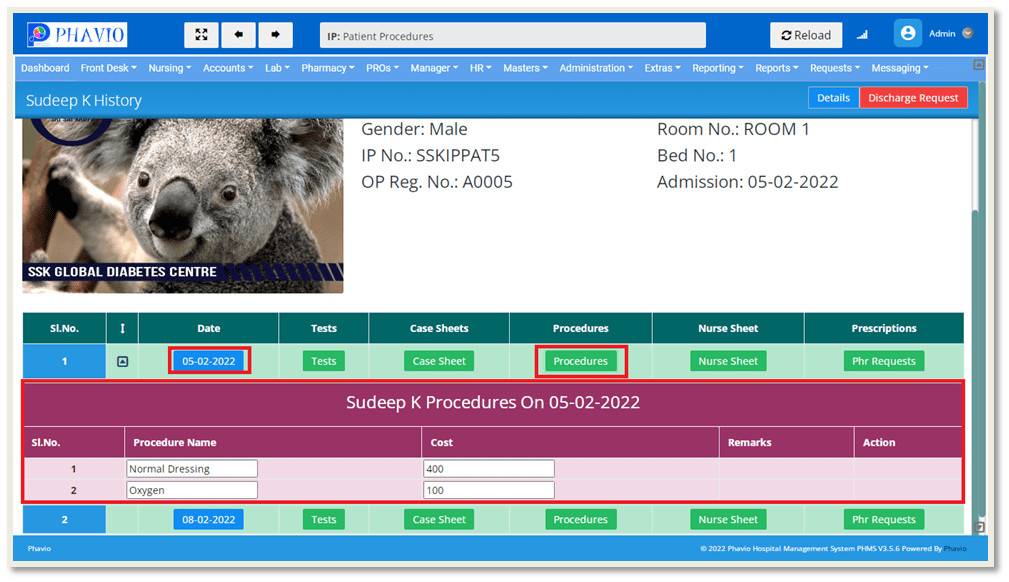Click the SSK Global Diabetes Centre image
The width and height of the screenshot is (1009, 582).
click(x=183, y=205)
